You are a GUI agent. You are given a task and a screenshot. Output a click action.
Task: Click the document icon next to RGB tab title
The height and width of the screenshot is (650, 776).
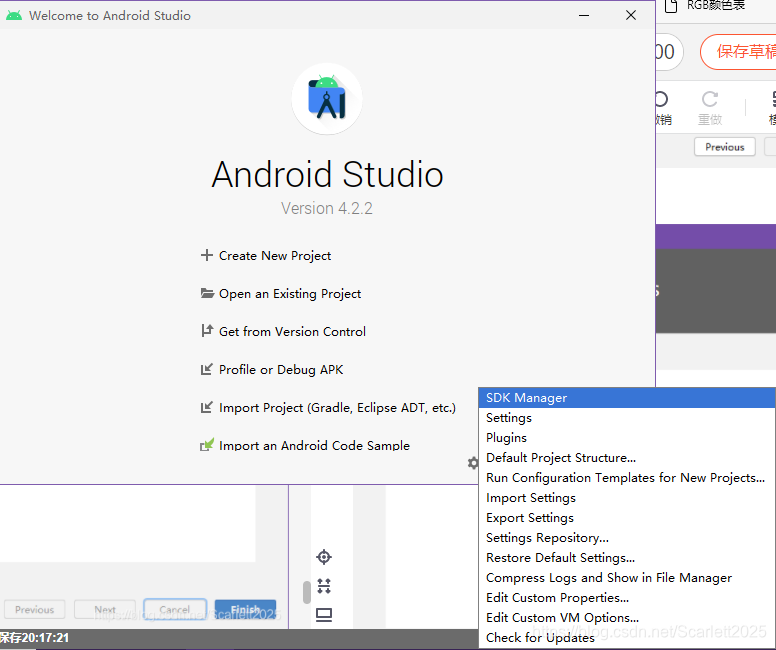click(x=671, y=6)
